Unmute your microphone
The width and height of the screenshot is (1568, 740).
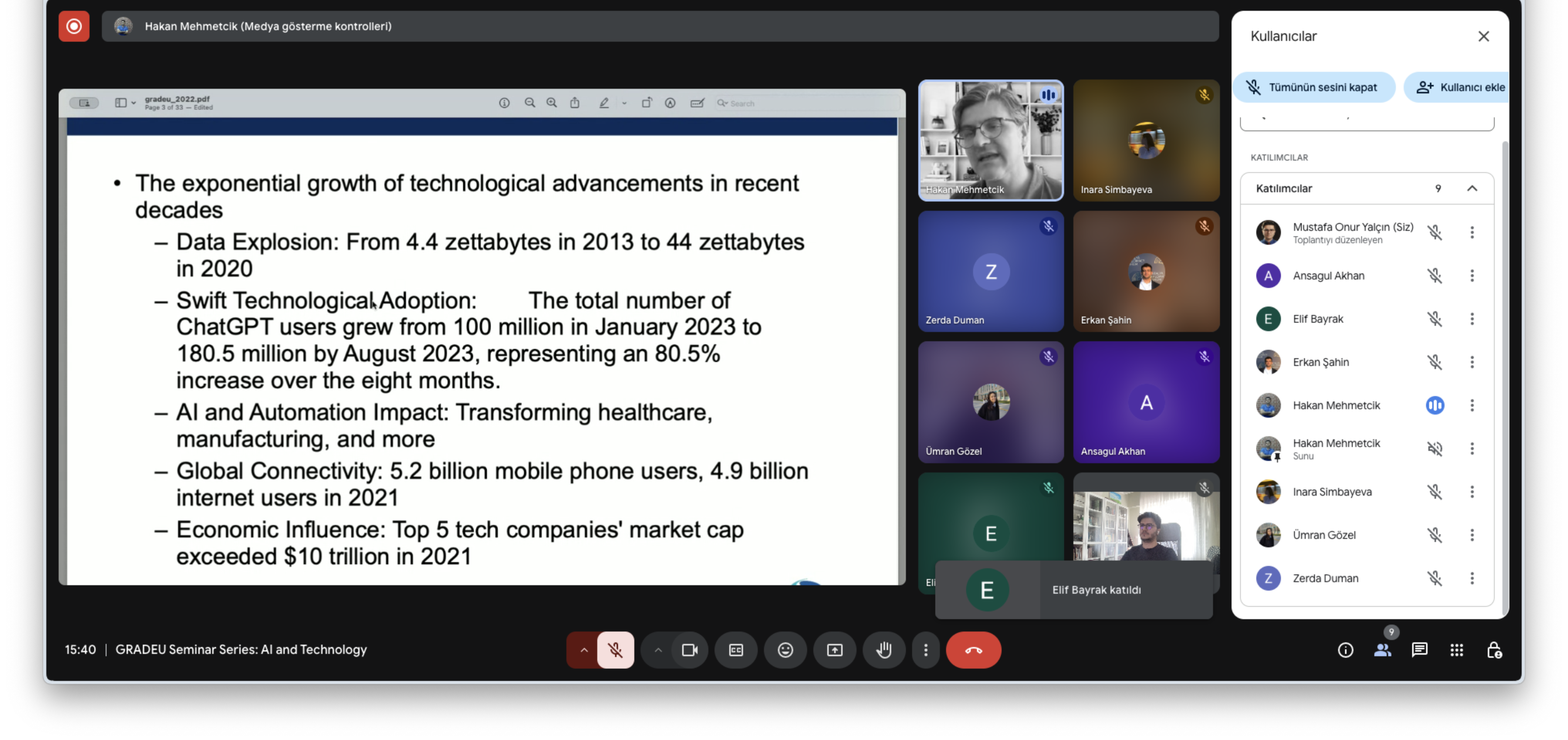pyautogui.click(x=615, y=650)
